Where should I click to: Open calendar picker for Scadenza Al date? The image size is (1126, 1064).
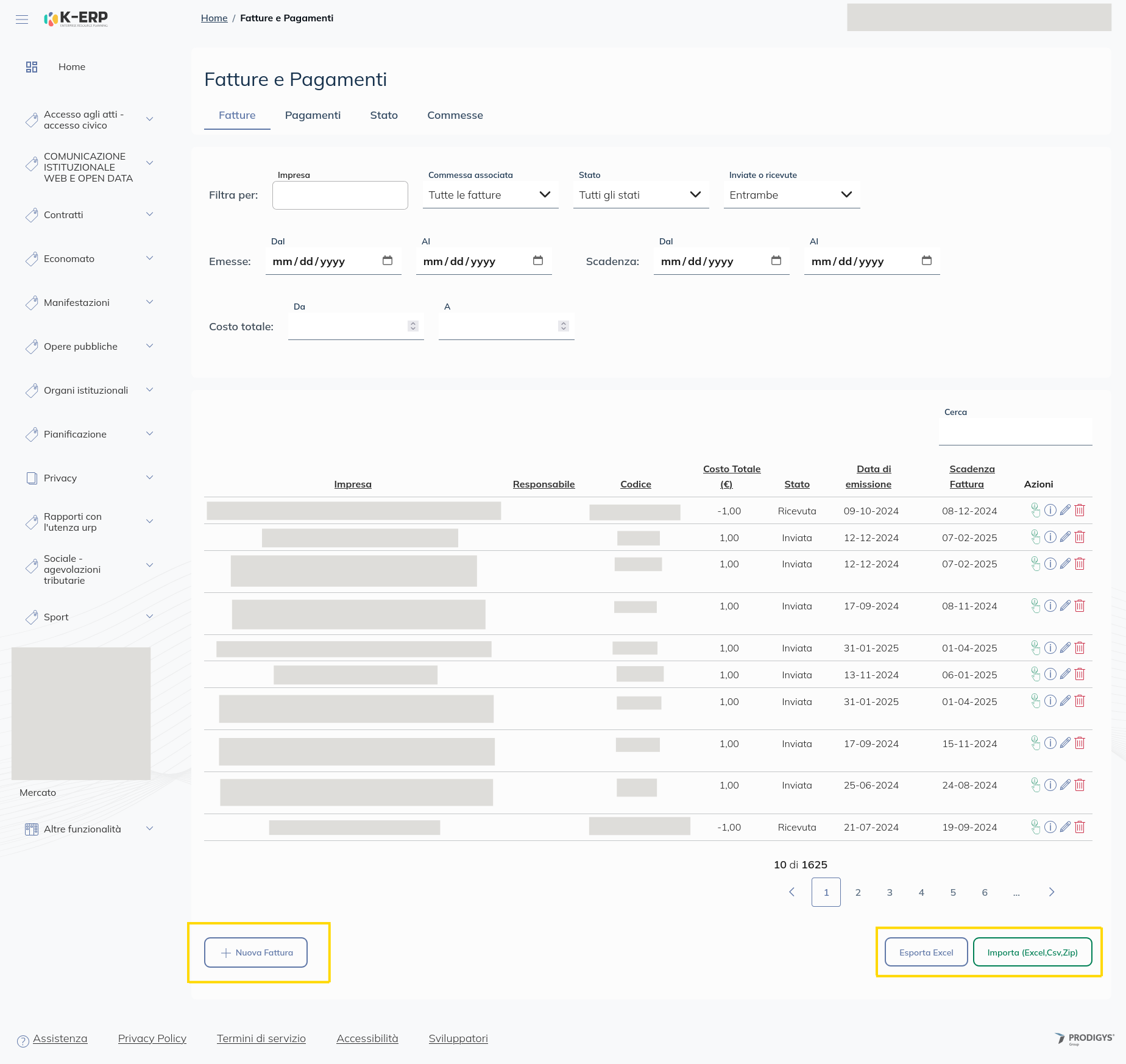click(x=926, y=261)
